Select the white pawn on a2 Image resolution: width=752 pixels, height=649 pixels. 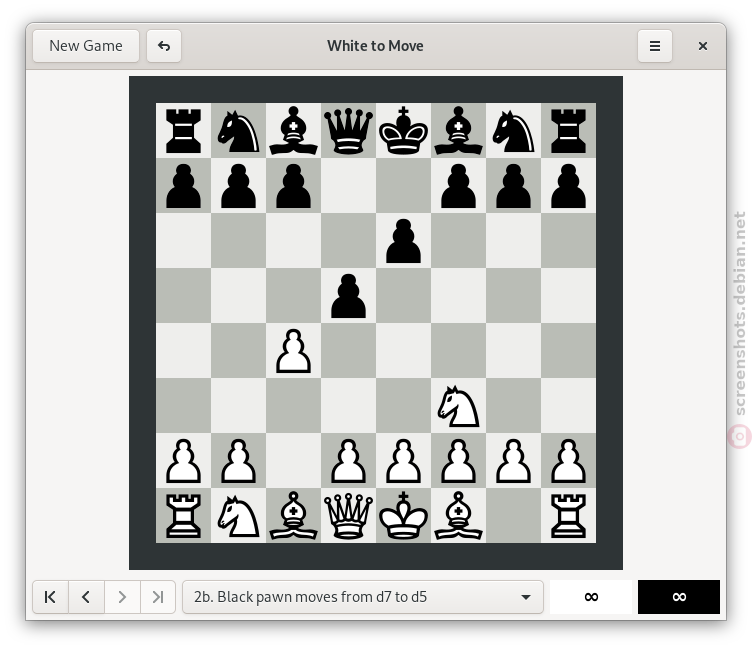click(183, 460)
